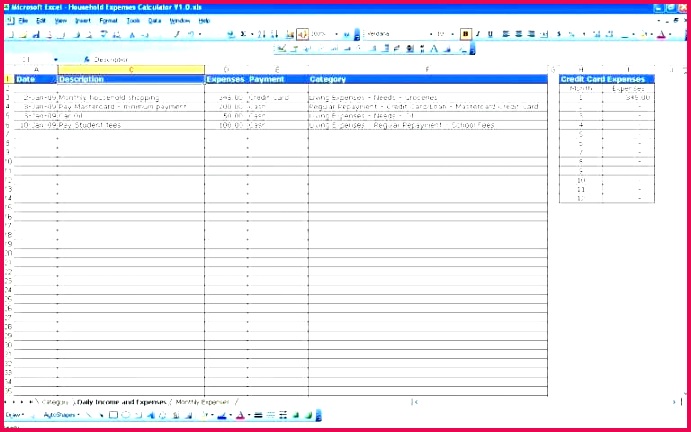Switch to the Monthly Expenses sheet tab
This screenshot has height=432, width=691.
pos(202,402)
